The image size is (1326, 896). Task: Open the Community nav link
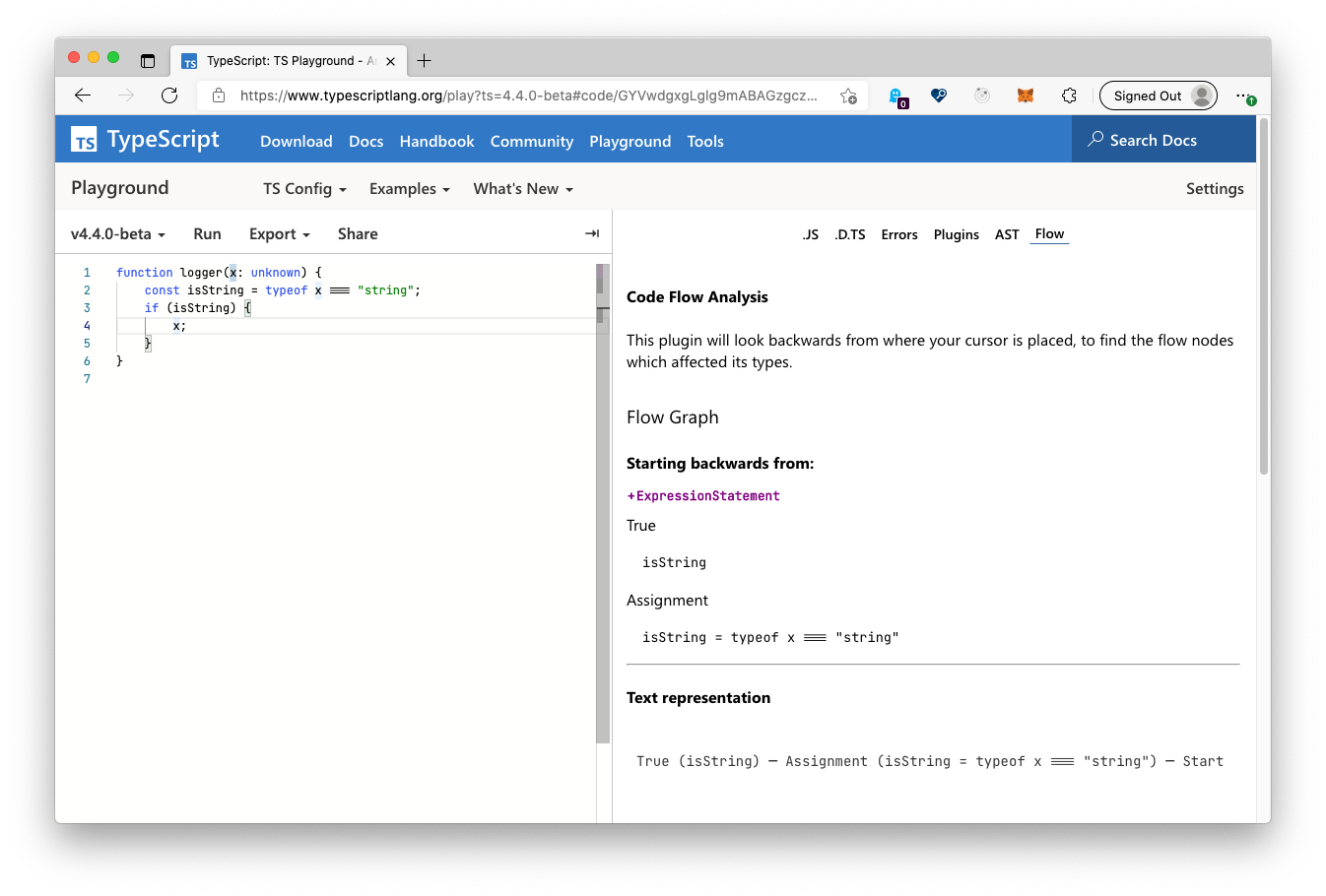(532, 141)
